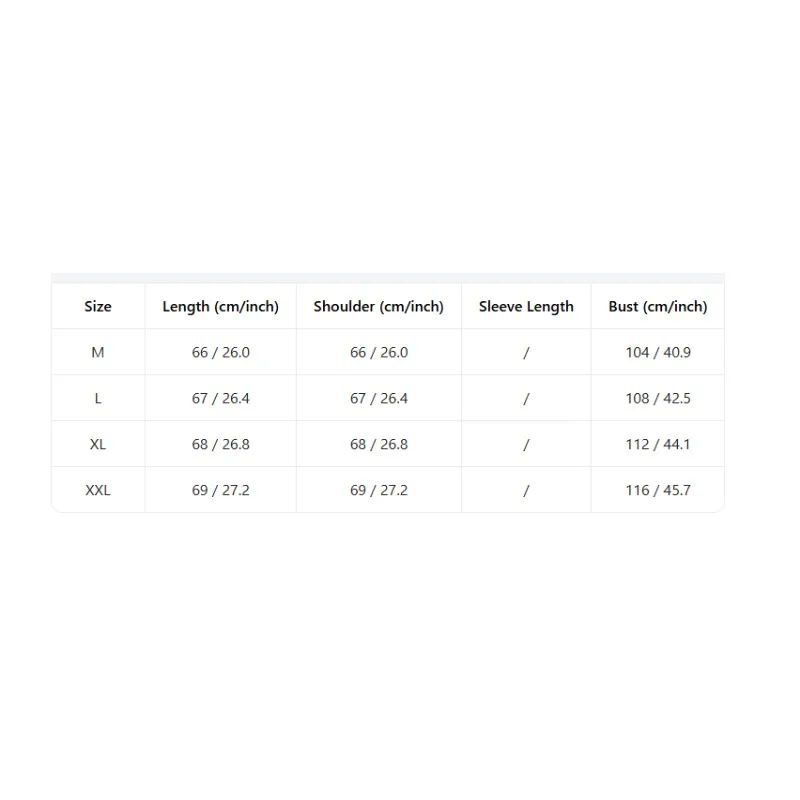800x800 pixels.
Task: Select the slash in M sleeve length cell
Action: click(x=526, y=353)
